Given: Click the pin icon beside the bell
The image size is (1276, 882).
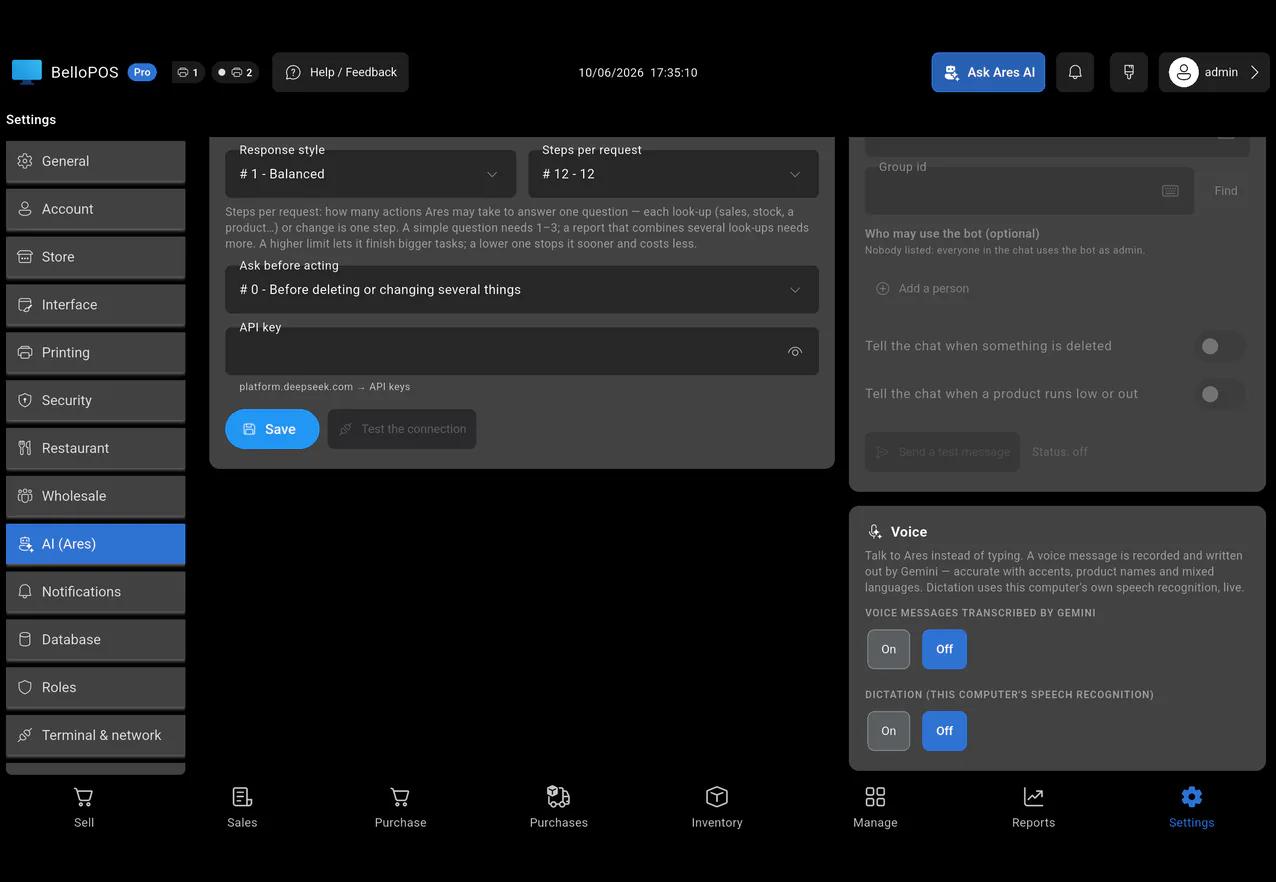Looking at the screenshot, I should [x=1128, y=72].
